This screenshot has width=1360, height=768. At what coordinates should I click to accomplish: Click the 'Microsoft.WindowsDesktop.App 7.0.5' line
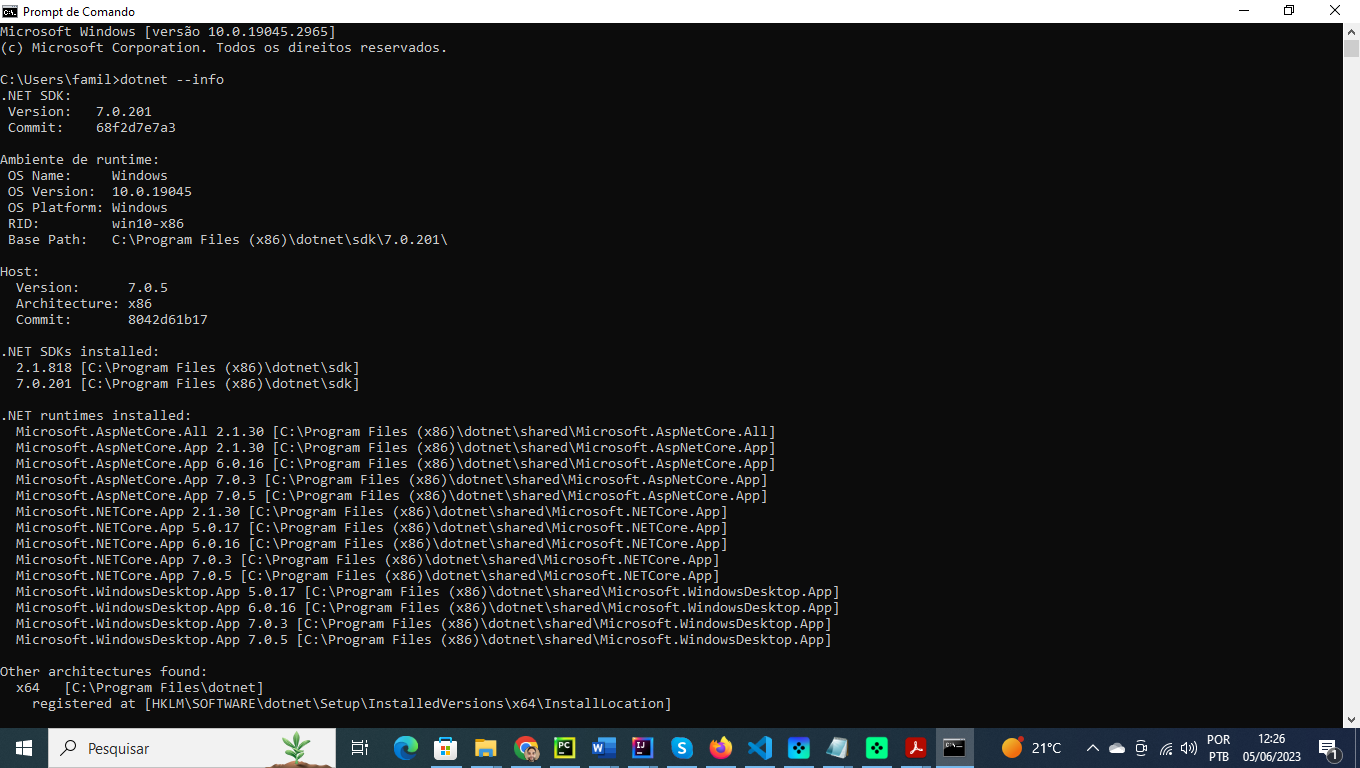pos(424,639)
